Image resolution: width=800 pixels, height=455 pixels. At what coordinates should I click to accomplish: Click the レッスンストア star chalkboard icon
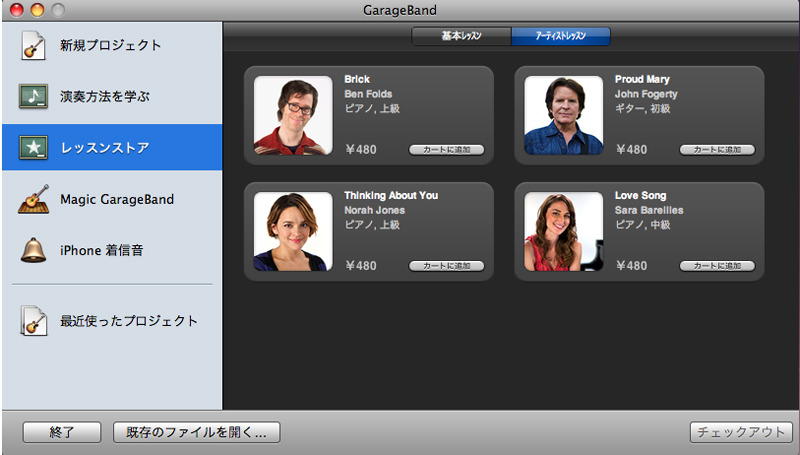tap(33, 147)
